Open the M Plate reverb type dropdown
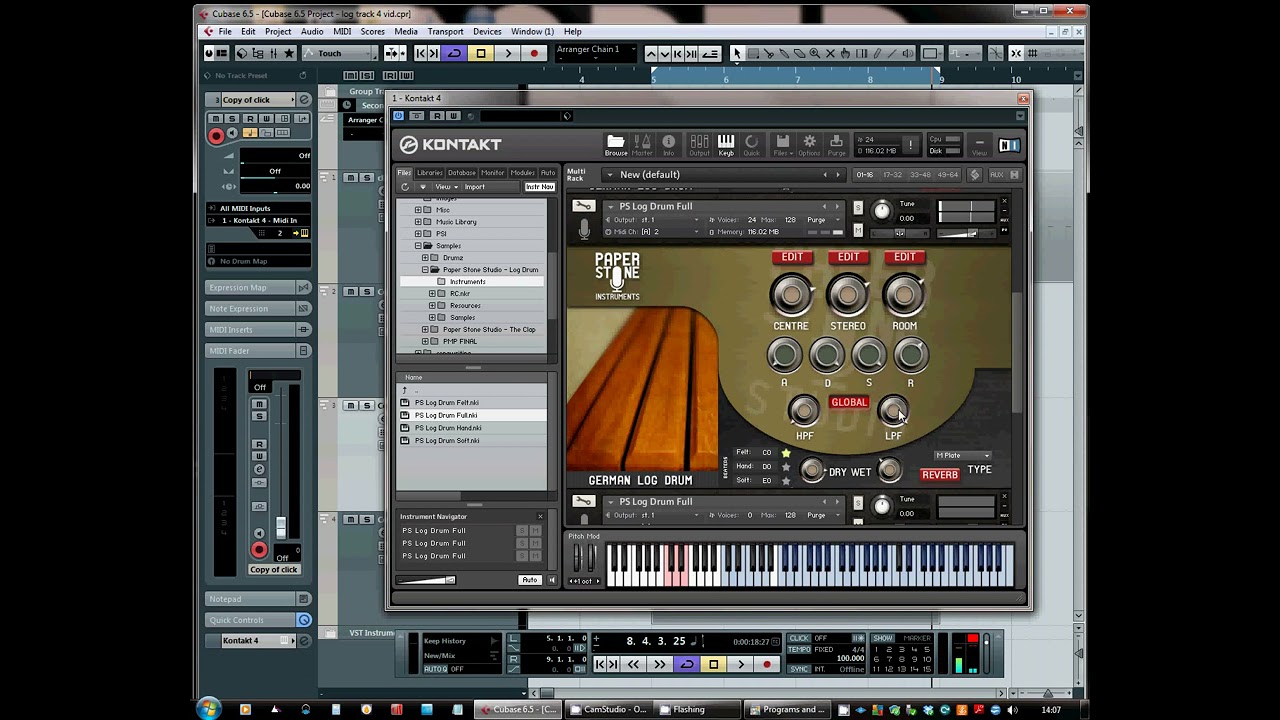The width and height of the screenshot is (1280, 720). tap(963, 455)
